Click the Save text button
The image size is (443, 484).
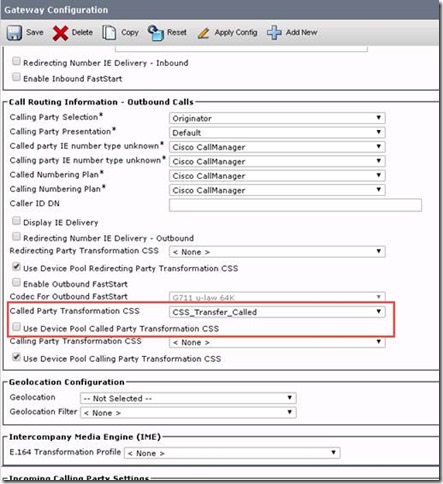coord(35,32)
